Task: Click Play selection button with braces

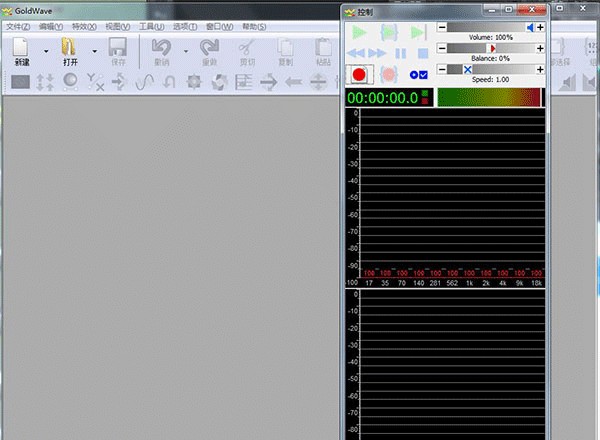Action: 389,33
